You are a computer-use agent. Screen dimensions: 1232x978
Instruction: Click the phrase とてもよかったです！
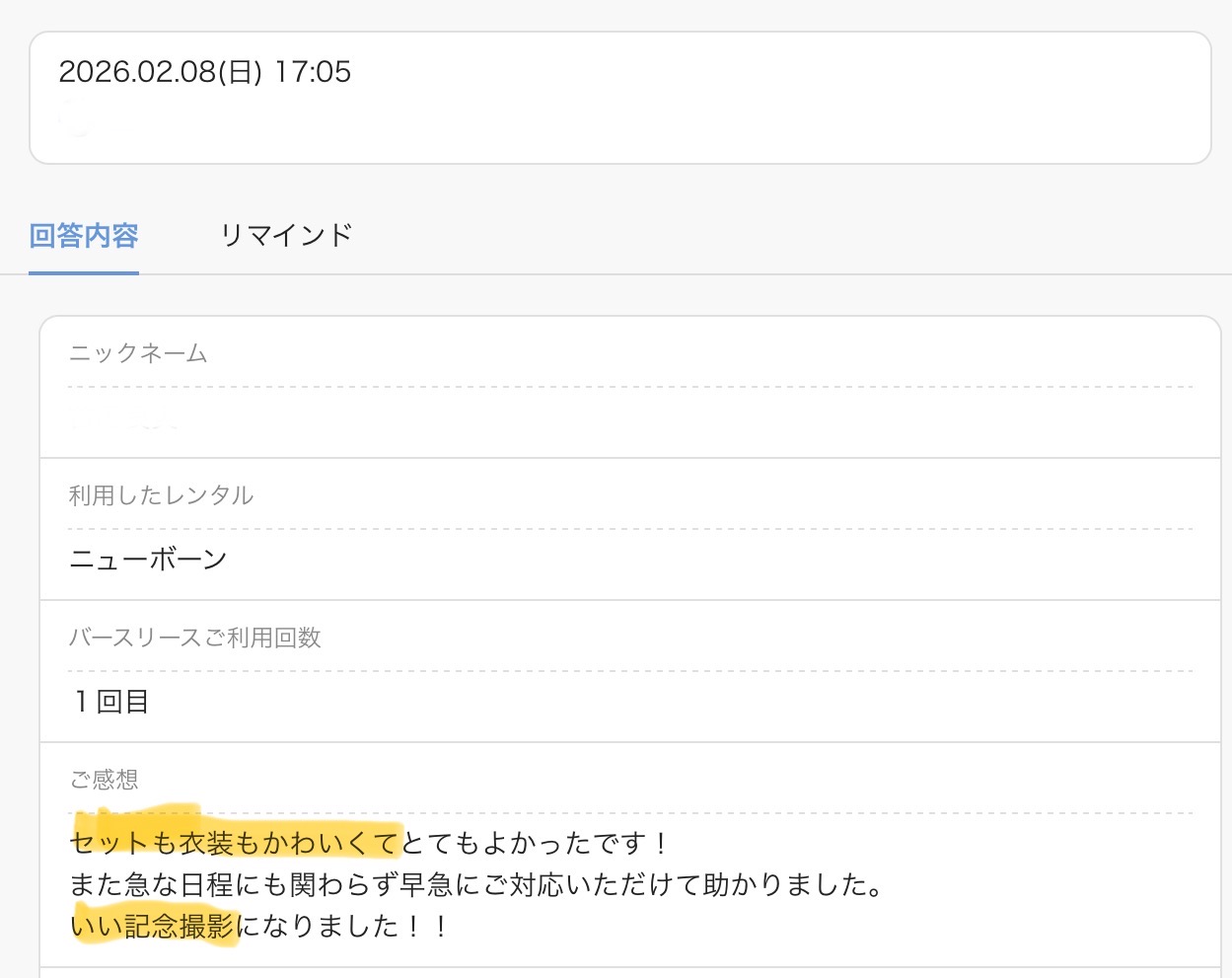coord(536,843)
